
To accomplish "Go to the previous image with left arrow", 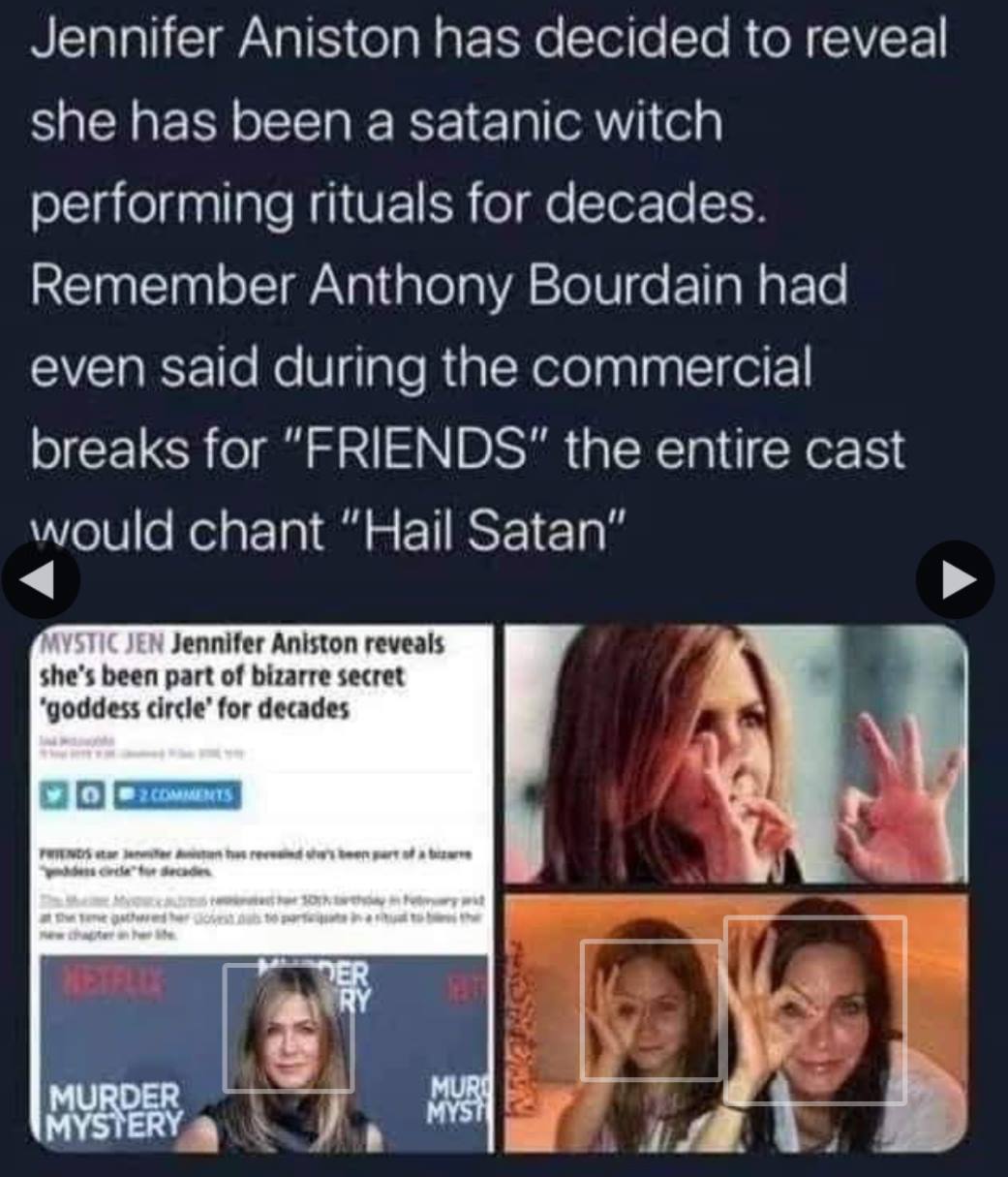I will pos(41,579).
